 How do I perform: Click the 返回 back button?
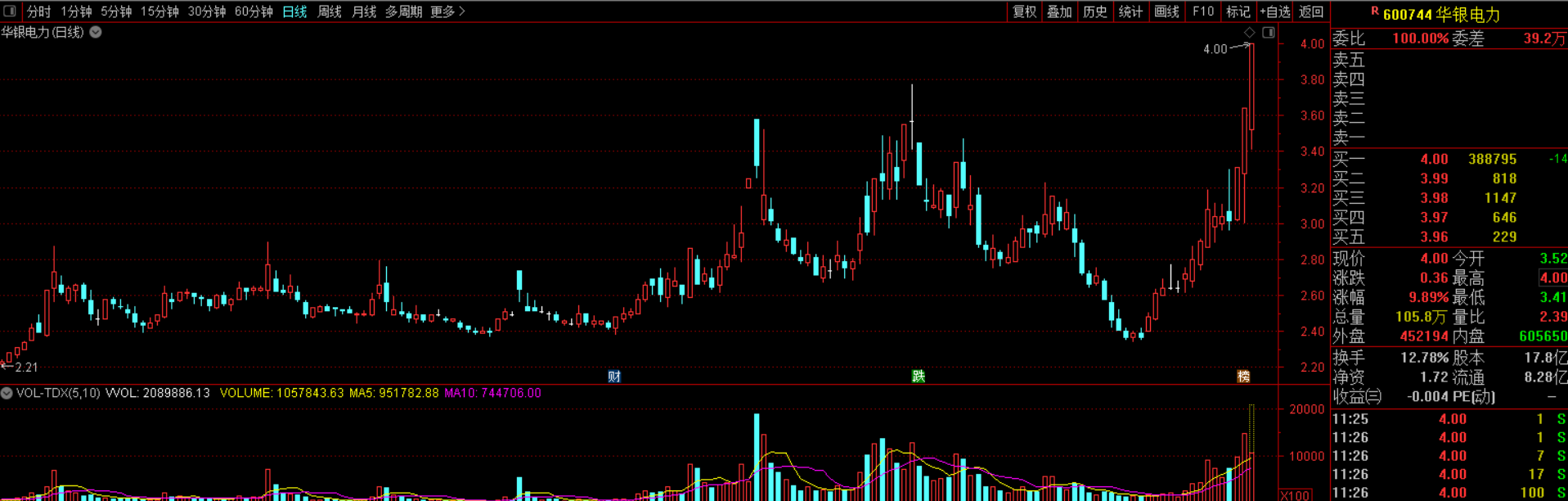point(1311,11)
